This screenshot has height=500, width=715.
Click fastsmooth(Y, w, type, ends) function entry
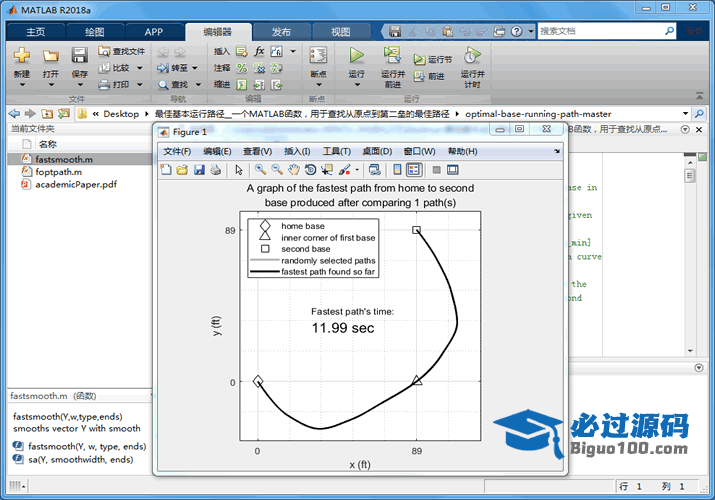[80, 446]
